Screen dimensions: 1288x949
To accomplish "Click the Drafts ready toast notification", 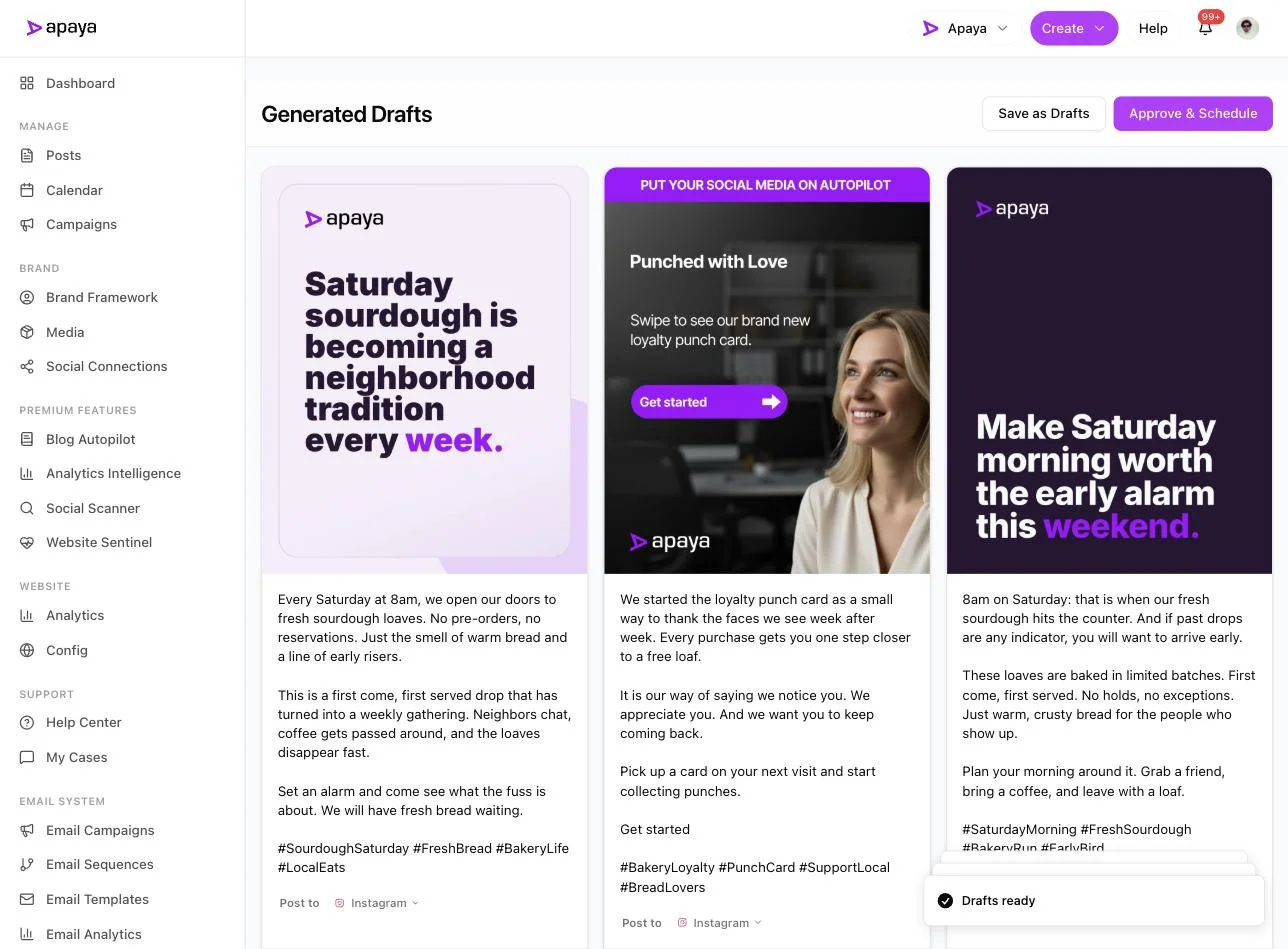I will click(1094, 900).
